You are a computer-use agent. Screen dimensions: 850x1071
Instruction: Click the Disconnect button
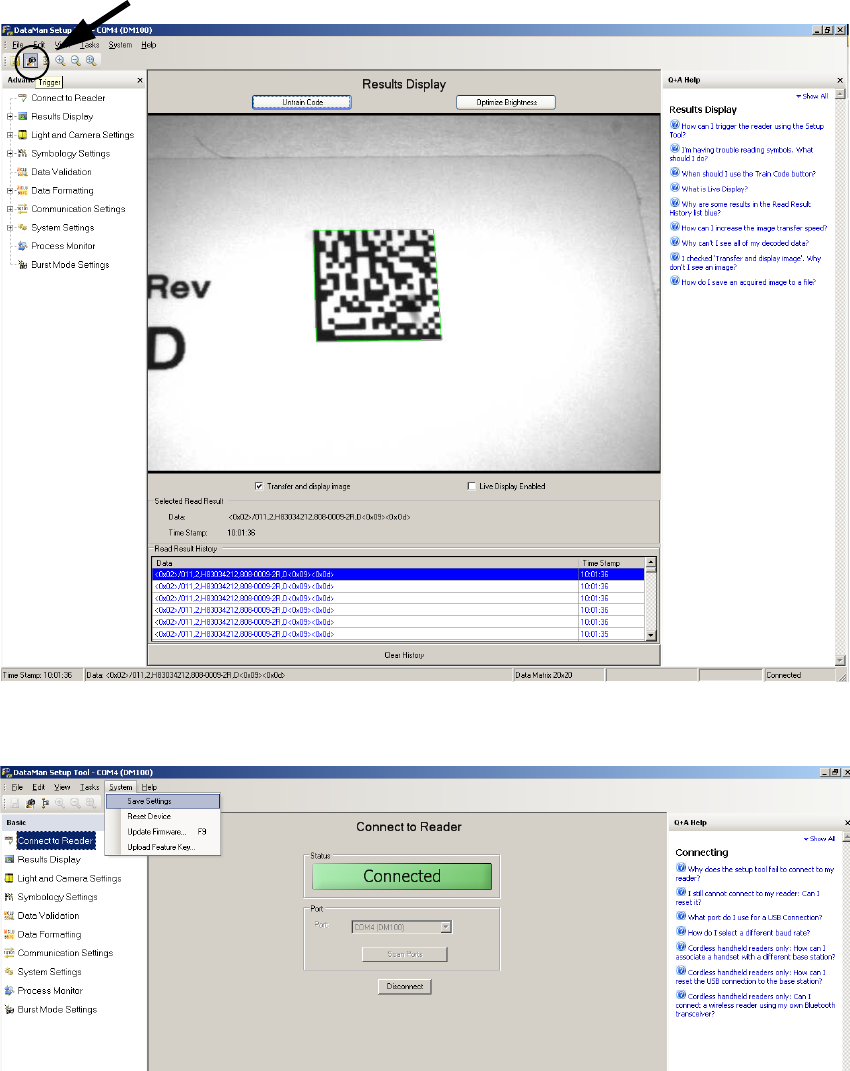[405, 986]
